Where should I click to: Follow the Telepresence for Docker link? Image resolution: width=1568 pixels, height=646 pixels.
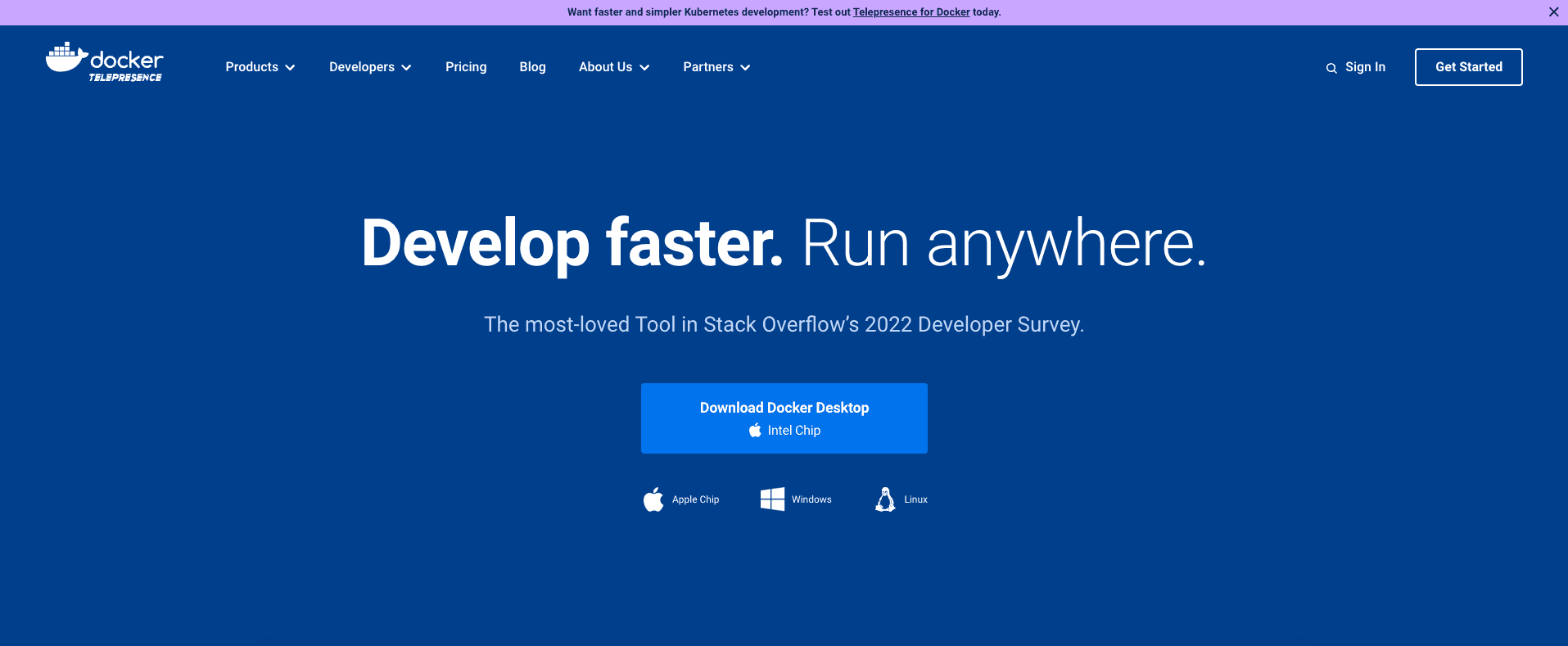pos(911,12)
